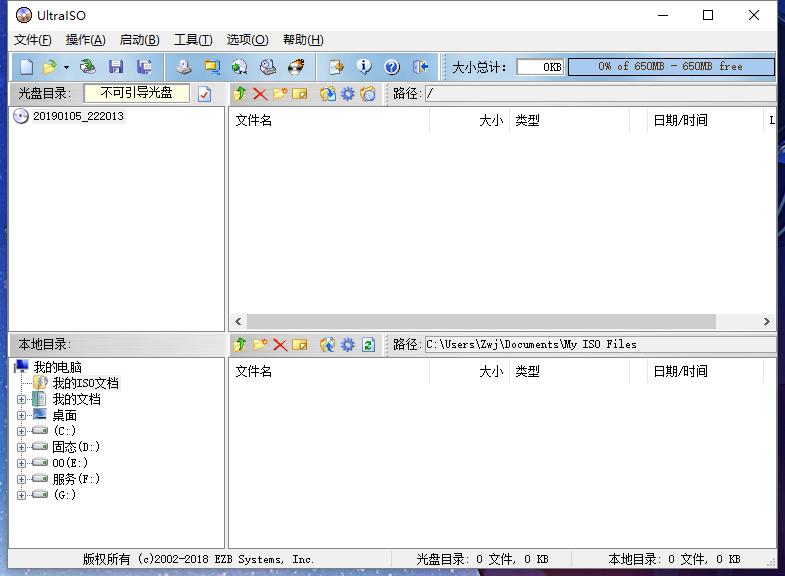Click the local-pane blue gear icon
785x576 pixels.
point(347,344)
